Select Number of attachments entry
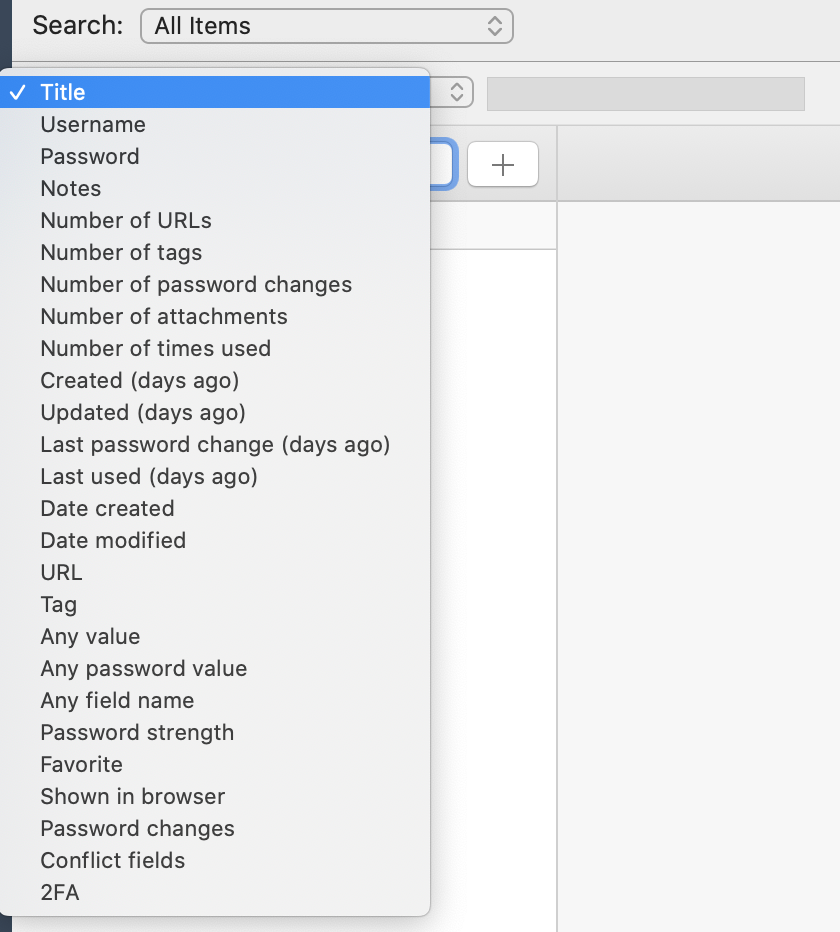This screenshot has height=932, width=840. click(164, 317)
